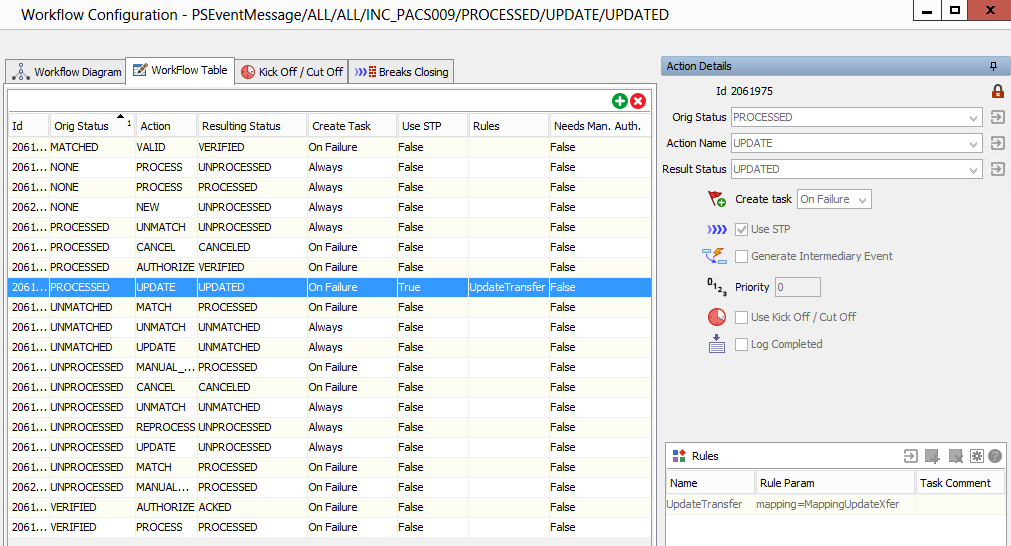Select the PROCESSED AUTHORIZE VERIFIED row
Image resolution: width=1011 pixels, height=546 pixels.
(x=329, y=267)
